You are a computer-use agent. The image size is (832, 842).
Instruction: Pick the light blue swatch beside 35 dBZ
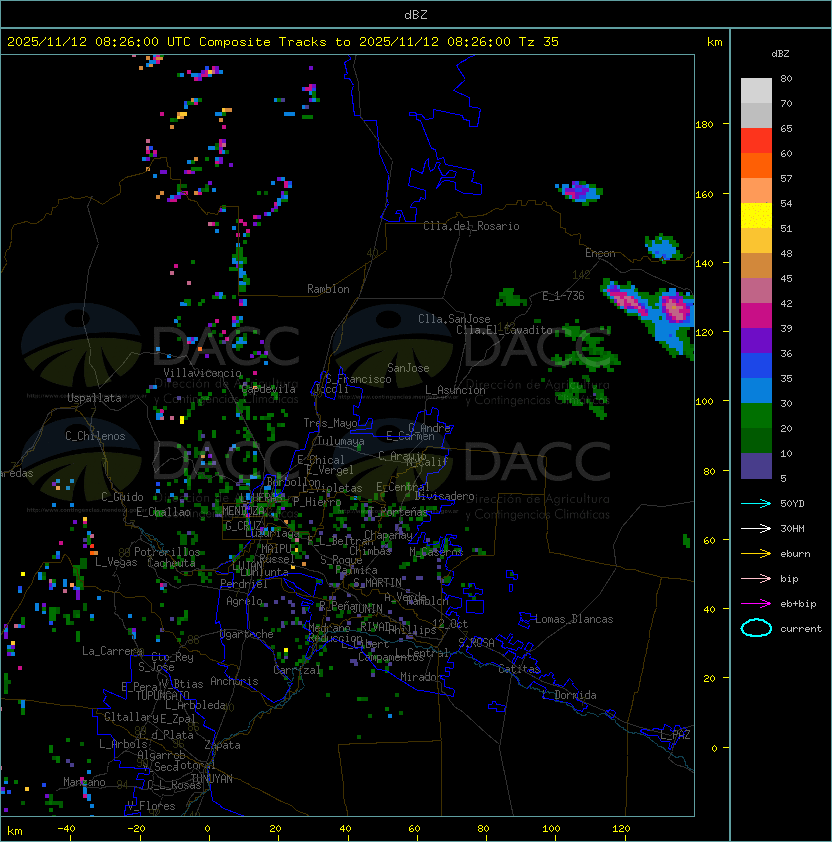[756, 390]
